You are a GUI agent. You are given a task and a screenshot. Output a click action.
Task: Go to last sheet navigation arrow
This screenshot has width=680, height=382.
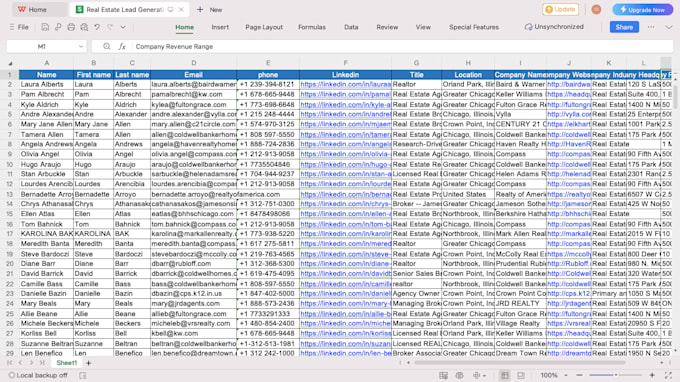coord(42,362)
